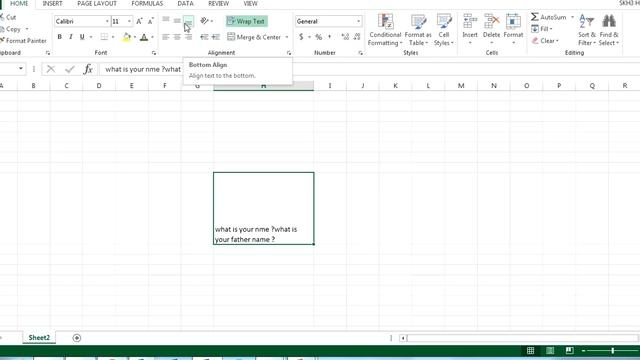Click Format Painter
The image size is (640, 360).
click(24, 40)
